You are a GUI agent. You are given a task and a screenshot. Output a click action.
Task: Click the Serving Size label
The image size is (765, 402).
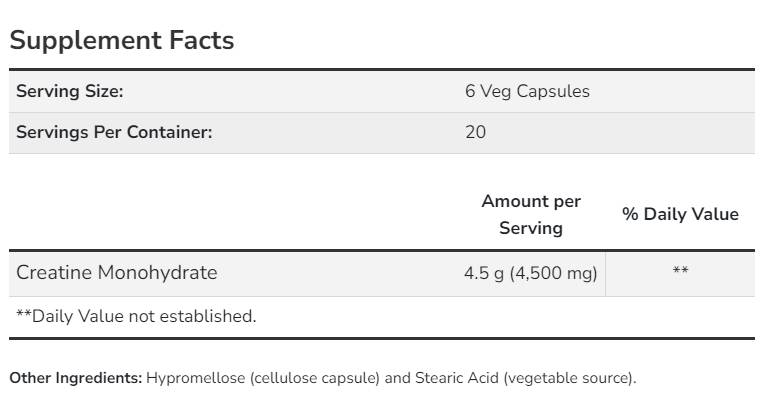(69, 91)
